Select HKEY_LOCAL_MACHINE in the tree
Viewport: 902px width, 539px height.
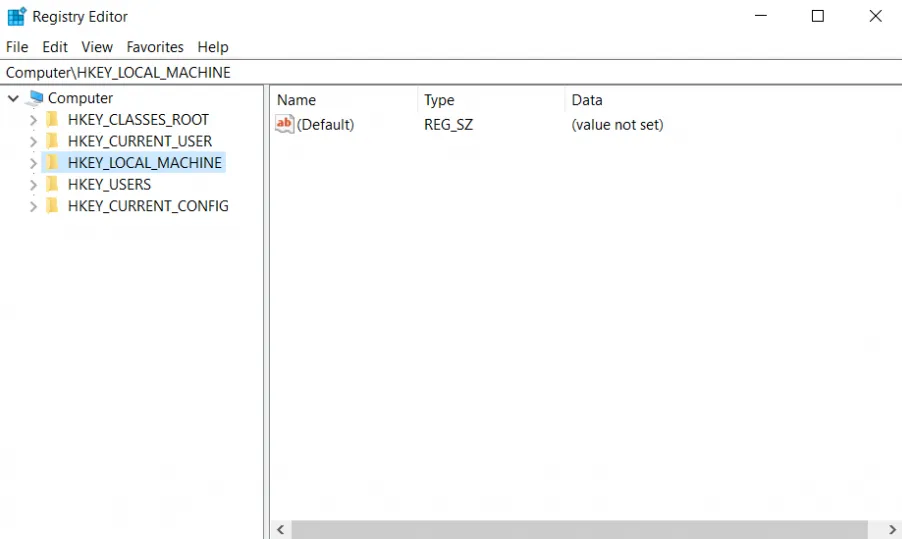point(144,163)
